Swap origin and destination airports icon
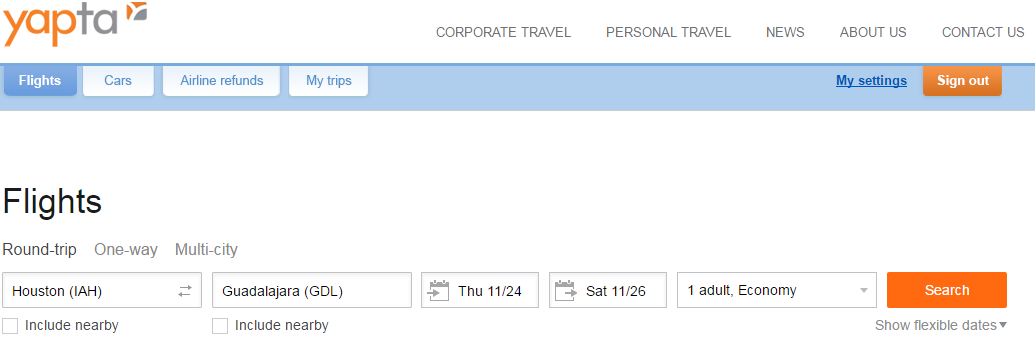 (185, 291)
